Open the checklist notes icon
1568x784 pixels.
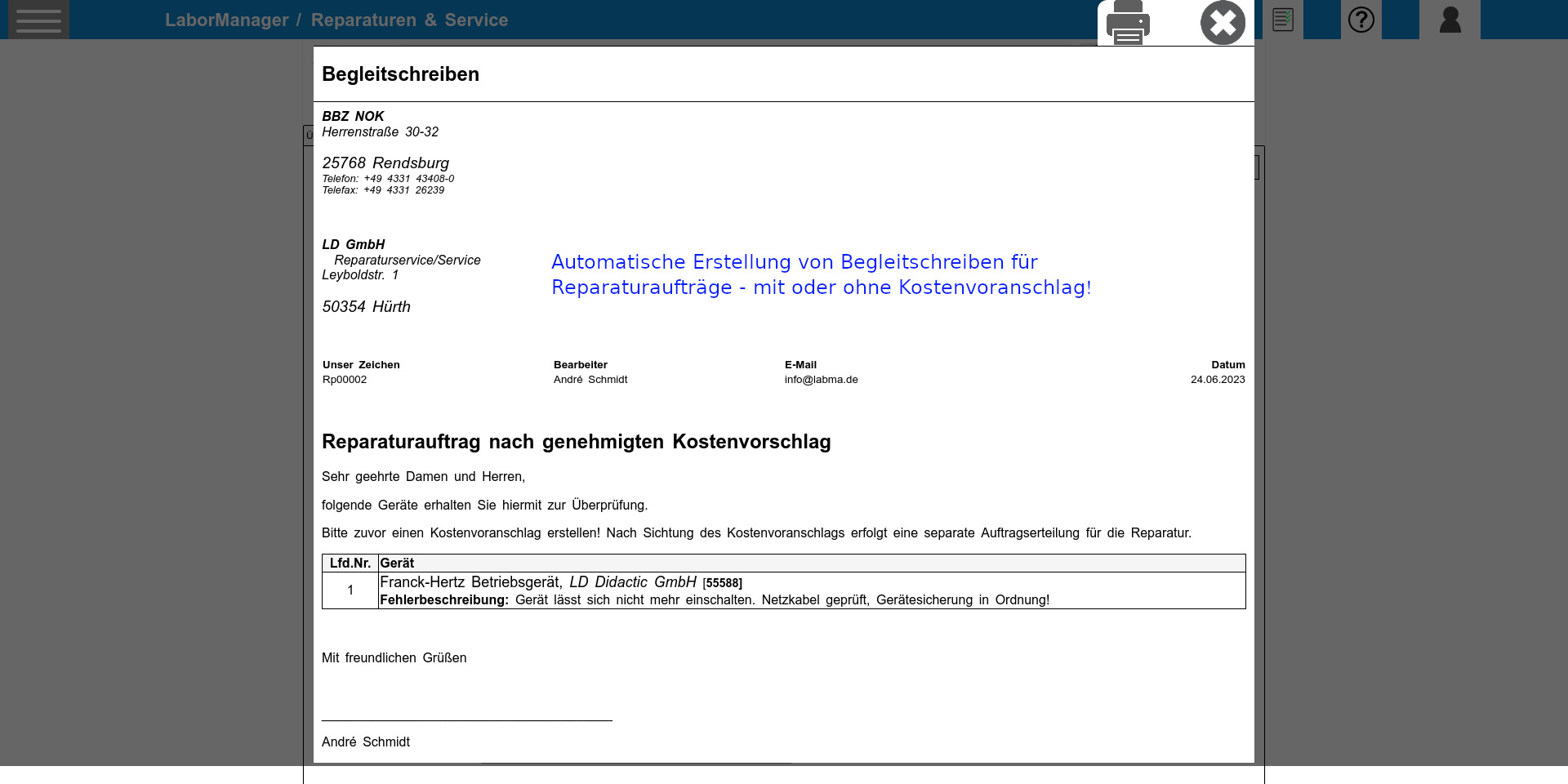pos(1283,20)
